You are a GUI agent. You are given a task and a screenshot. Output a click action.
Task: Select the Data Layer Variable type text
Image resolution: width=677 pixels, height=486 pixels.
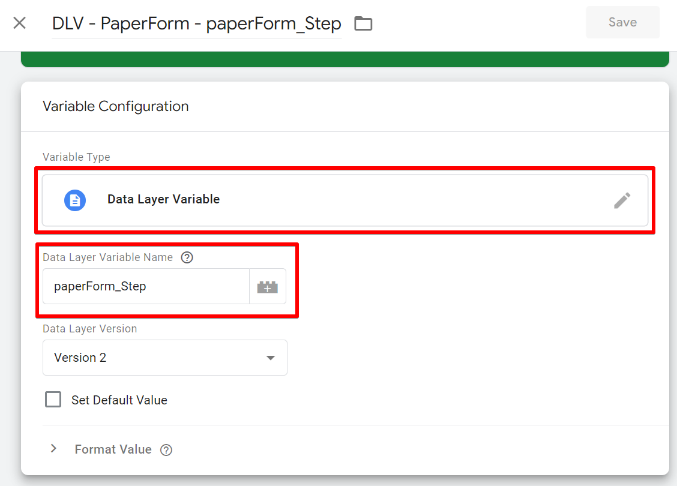pos(163,200)
